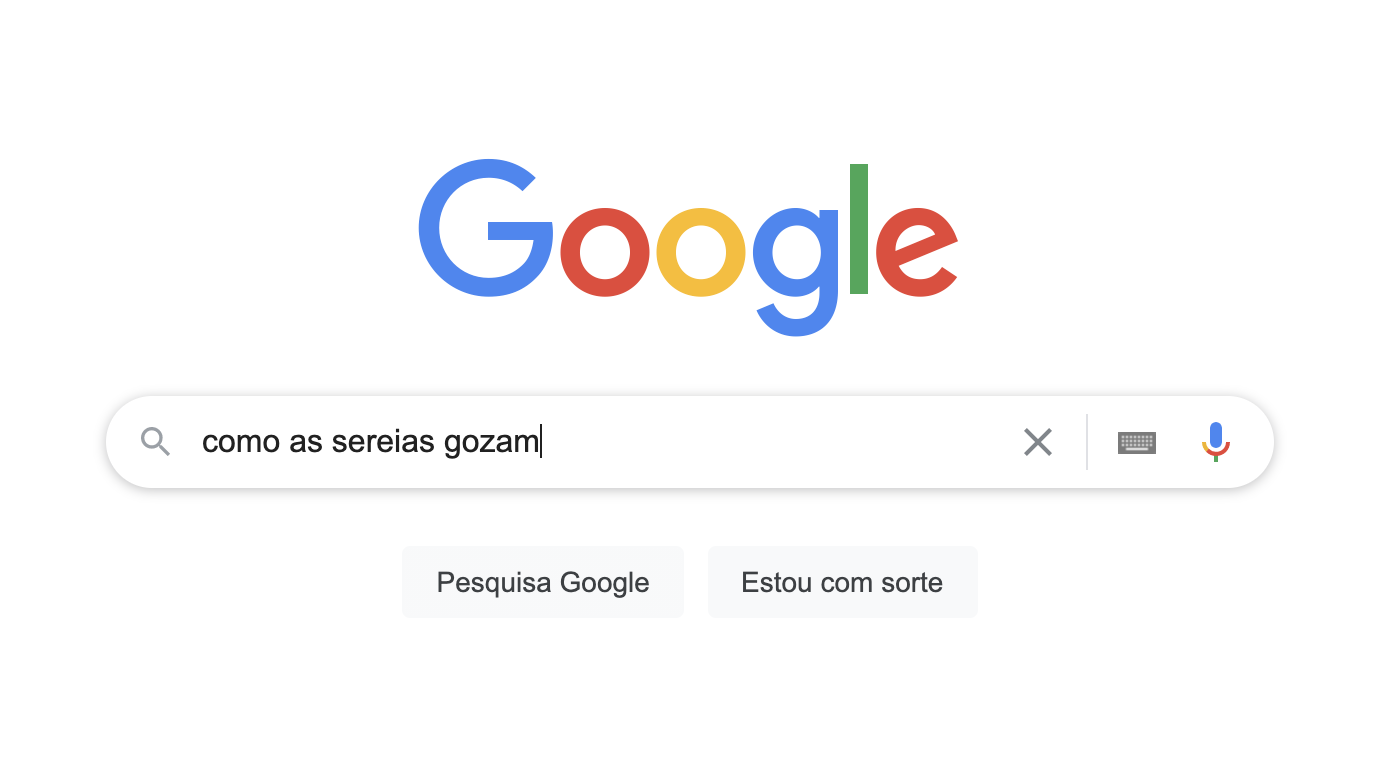This screenshot has width=1396, height=758.
Task: Click the text caret after the query
Action: point(541,442)
